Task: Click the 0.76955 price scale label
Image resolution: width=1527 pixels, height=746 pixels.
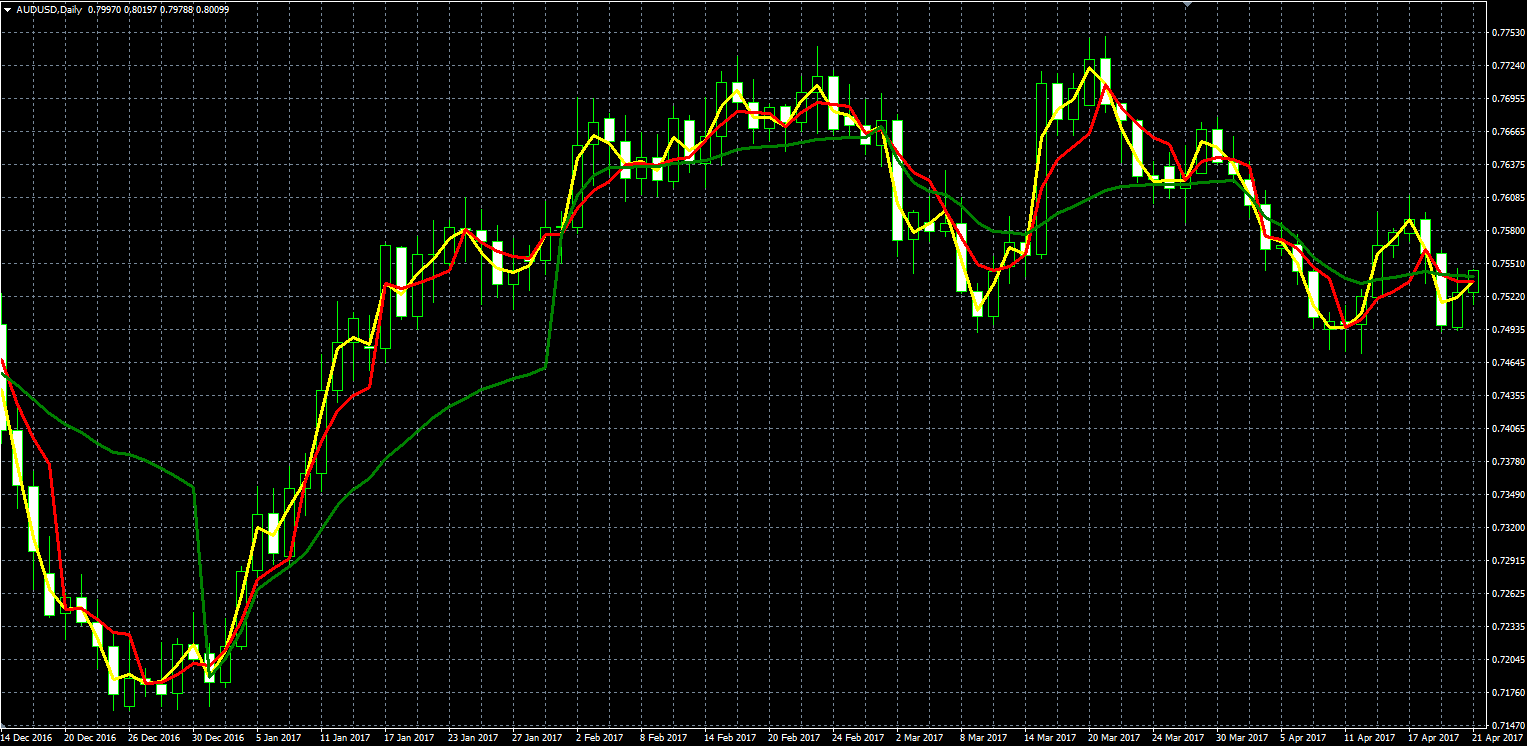Action: [1506, 99]
